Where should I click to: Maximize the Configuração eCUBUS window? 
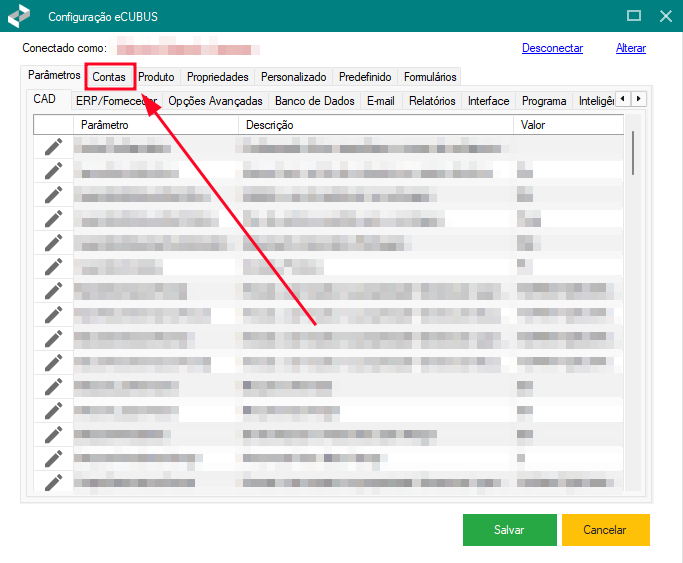coord(633,16)
